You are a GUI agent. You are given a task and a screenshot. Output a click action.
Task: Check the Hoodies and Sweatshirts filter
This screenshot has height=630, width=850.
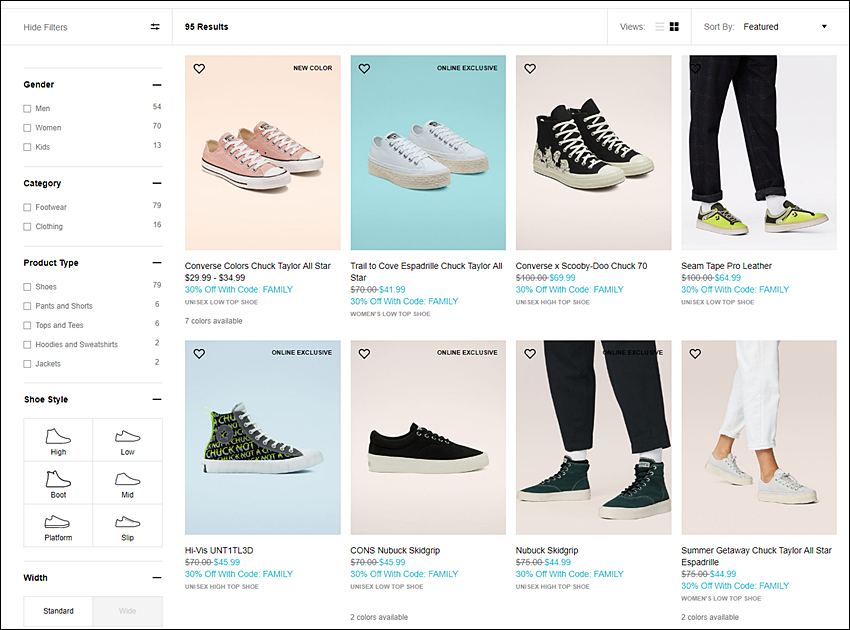pos(27,344)
